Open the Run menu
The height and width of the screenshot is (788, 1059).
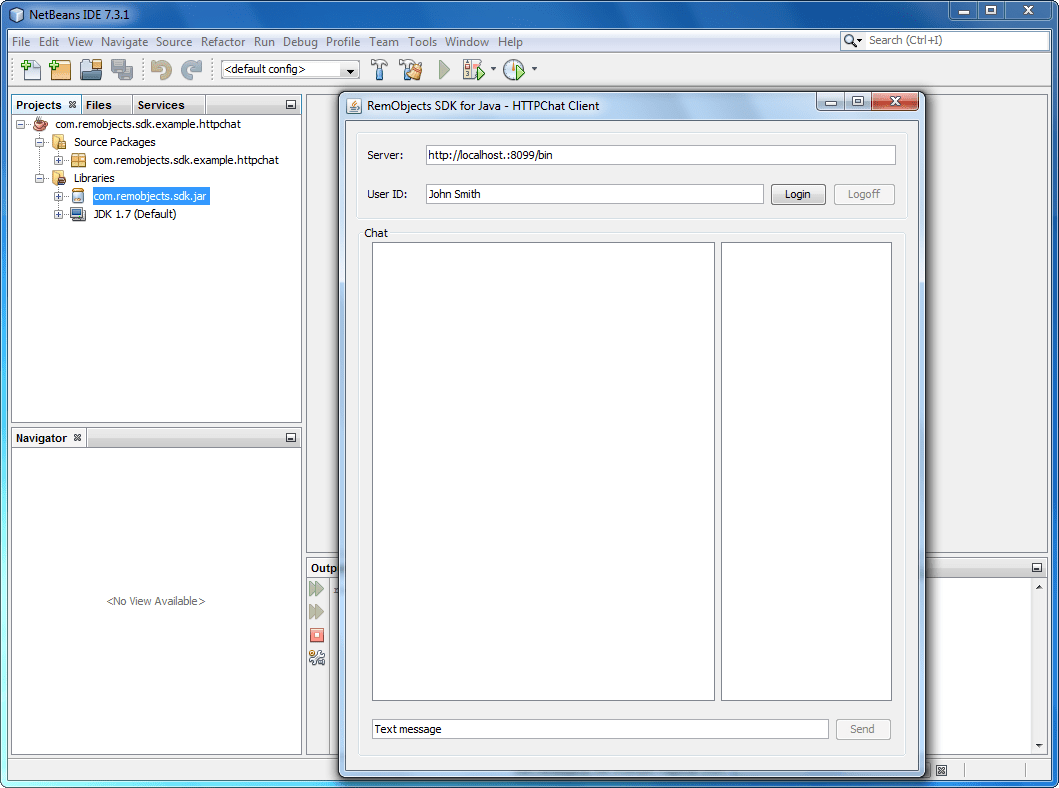[x=264, y=42]
